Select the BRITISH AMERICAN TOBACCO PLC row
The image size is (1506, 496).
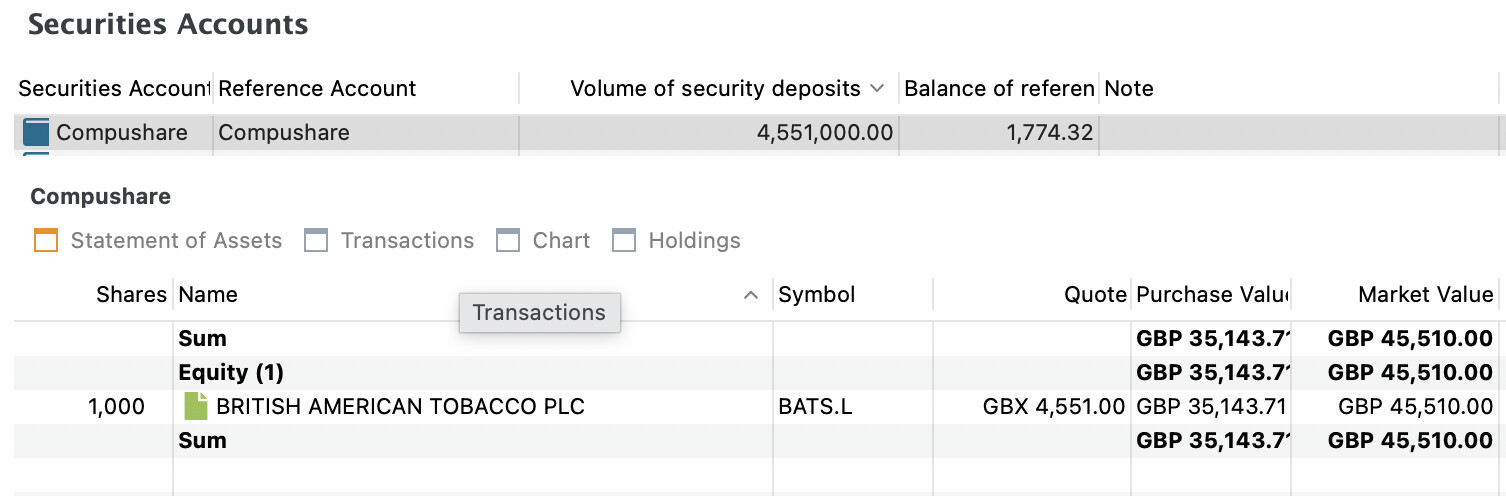[400, 407]
